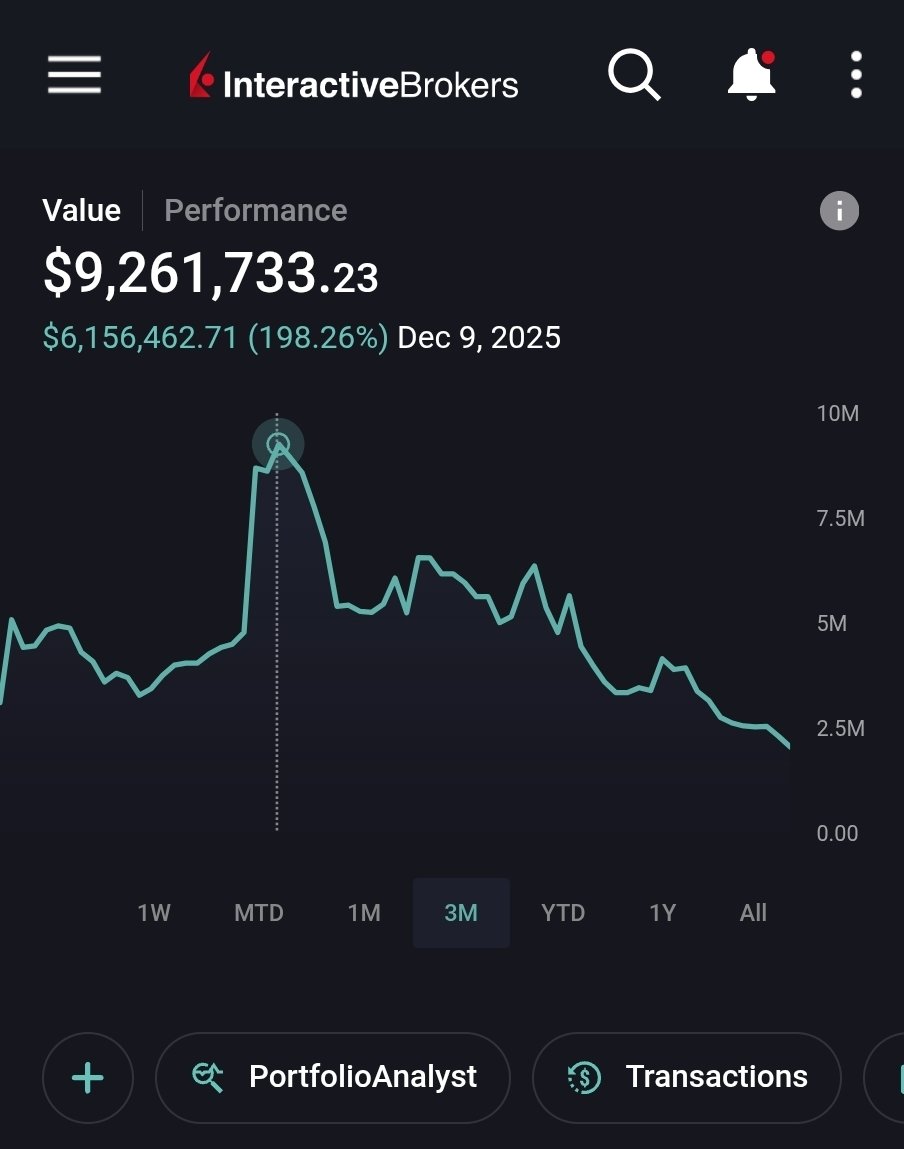Tap the Interactive Brokers logo

click(x=354, y=78)
